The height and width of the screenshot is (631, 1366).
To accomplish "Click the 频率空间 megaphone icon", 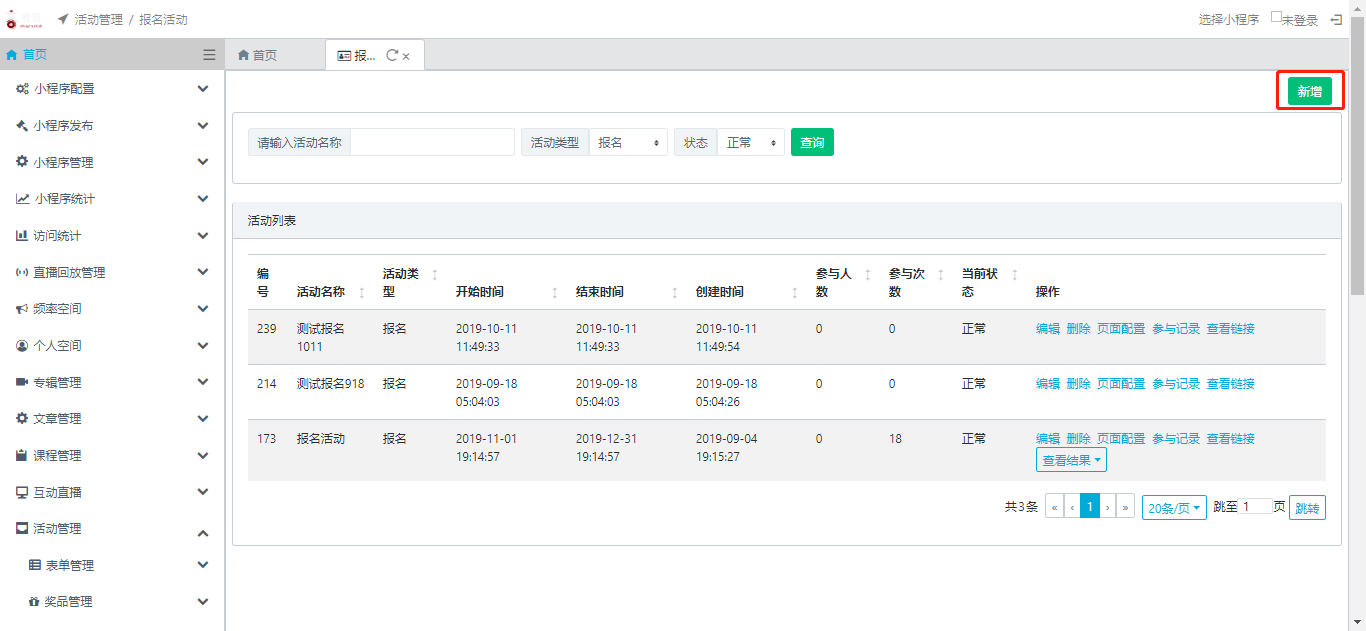I will click(22, 309).
